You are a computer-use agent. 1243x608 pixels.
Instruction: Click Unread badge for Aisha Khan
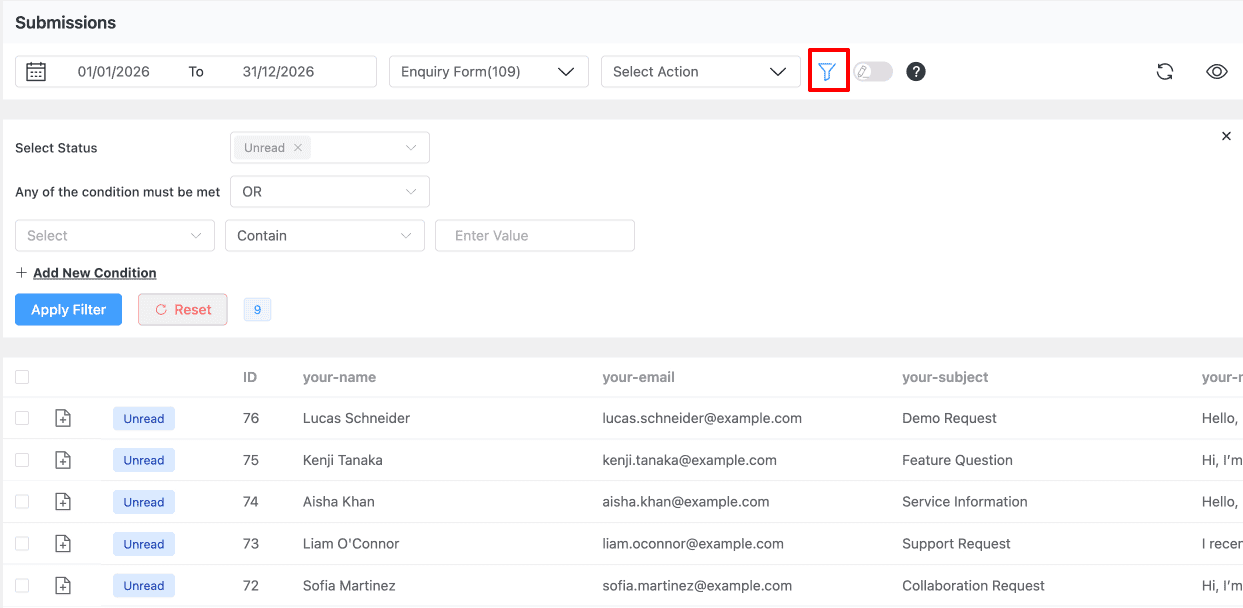pos(144,502)
